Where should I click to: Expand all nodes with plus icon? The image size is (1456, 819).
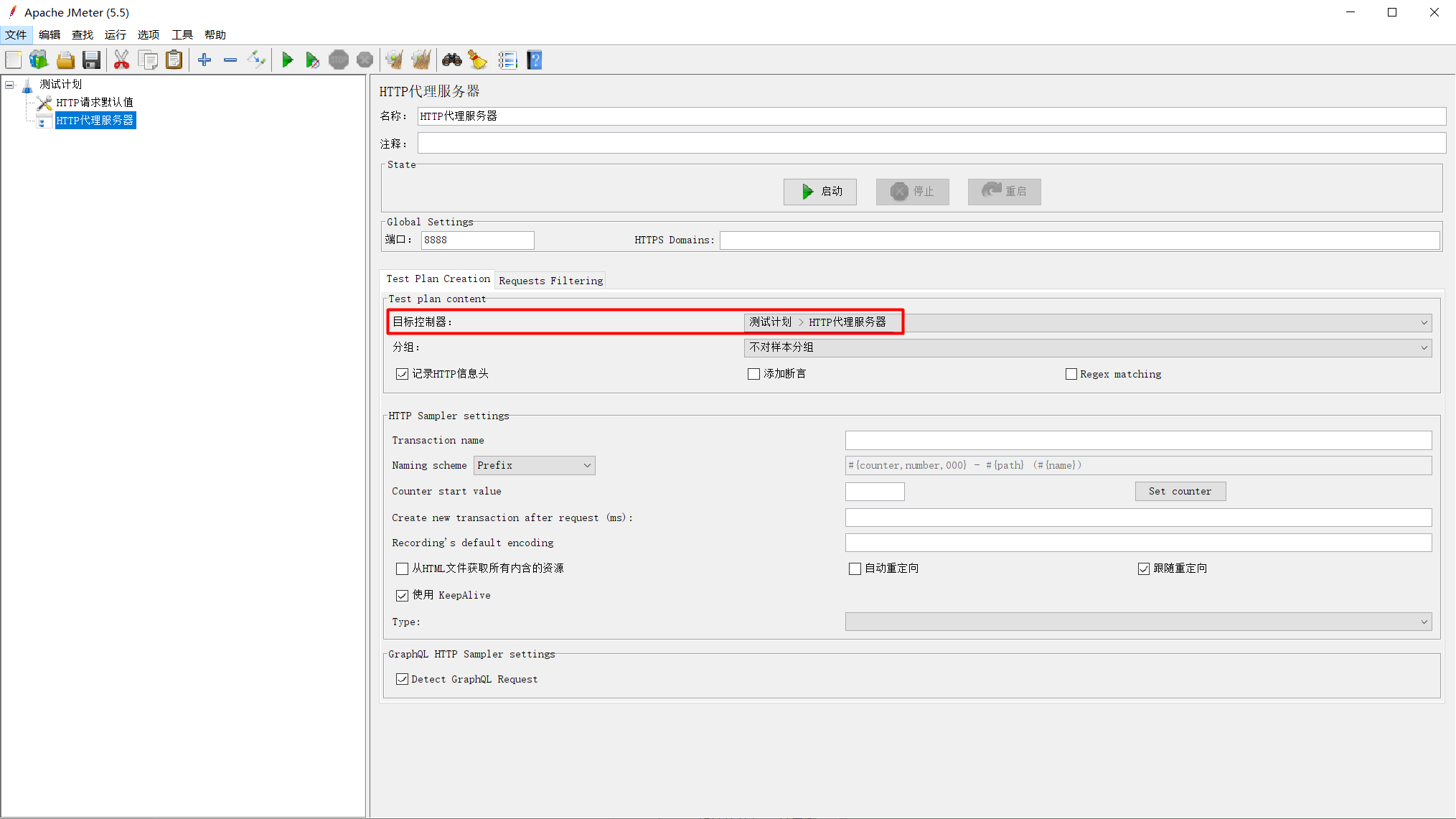[x=205, y=60]
